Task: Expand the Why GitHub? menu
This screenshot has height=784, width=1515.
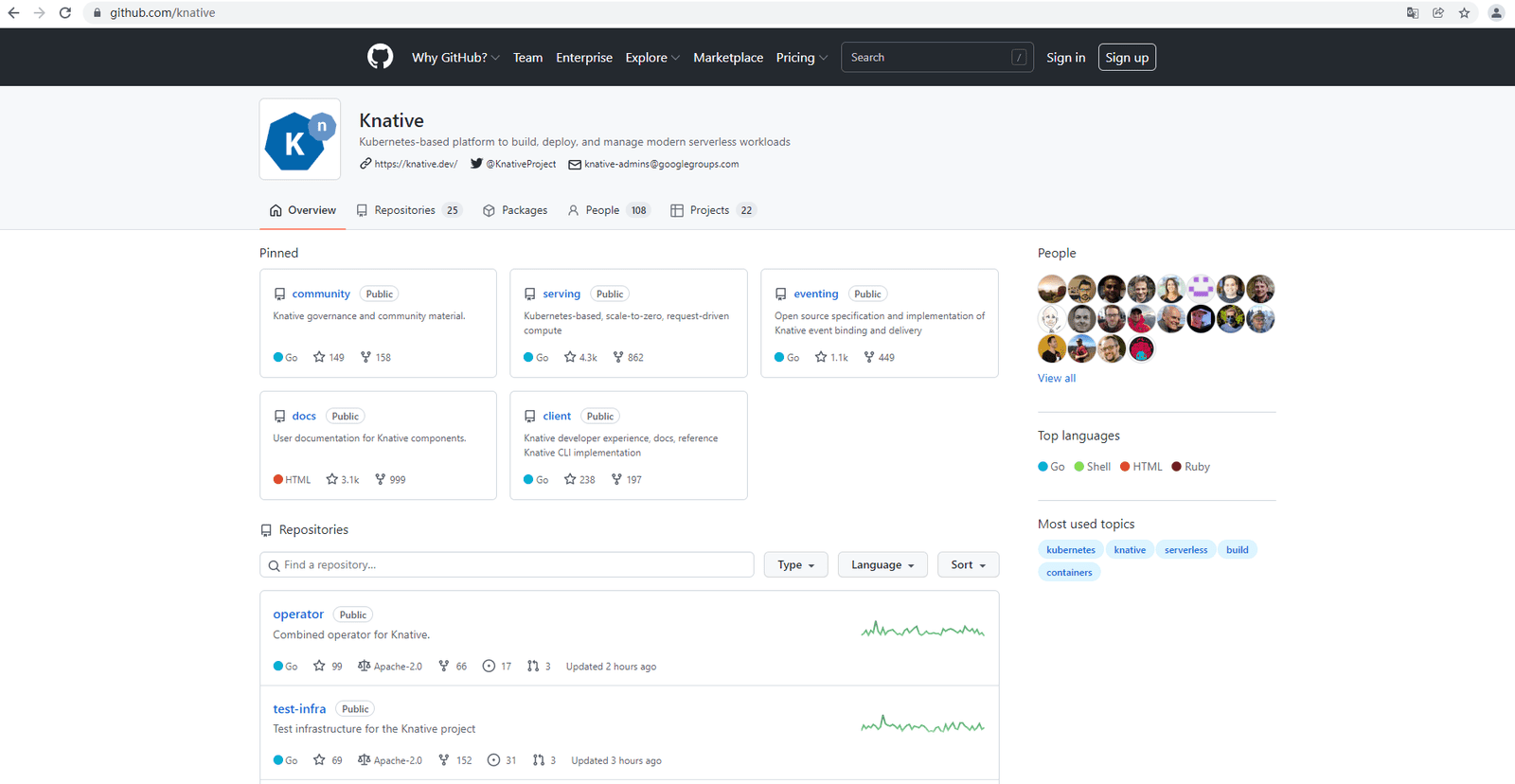Action: point(455,58)
